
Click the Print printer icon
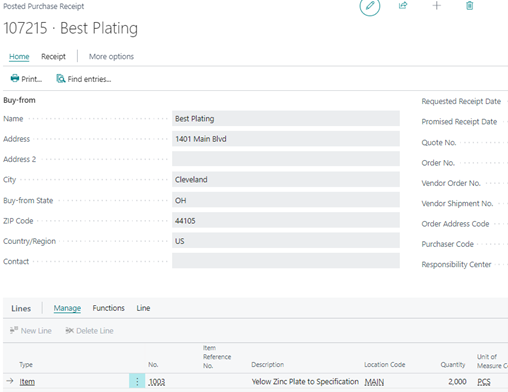(15, 78)
